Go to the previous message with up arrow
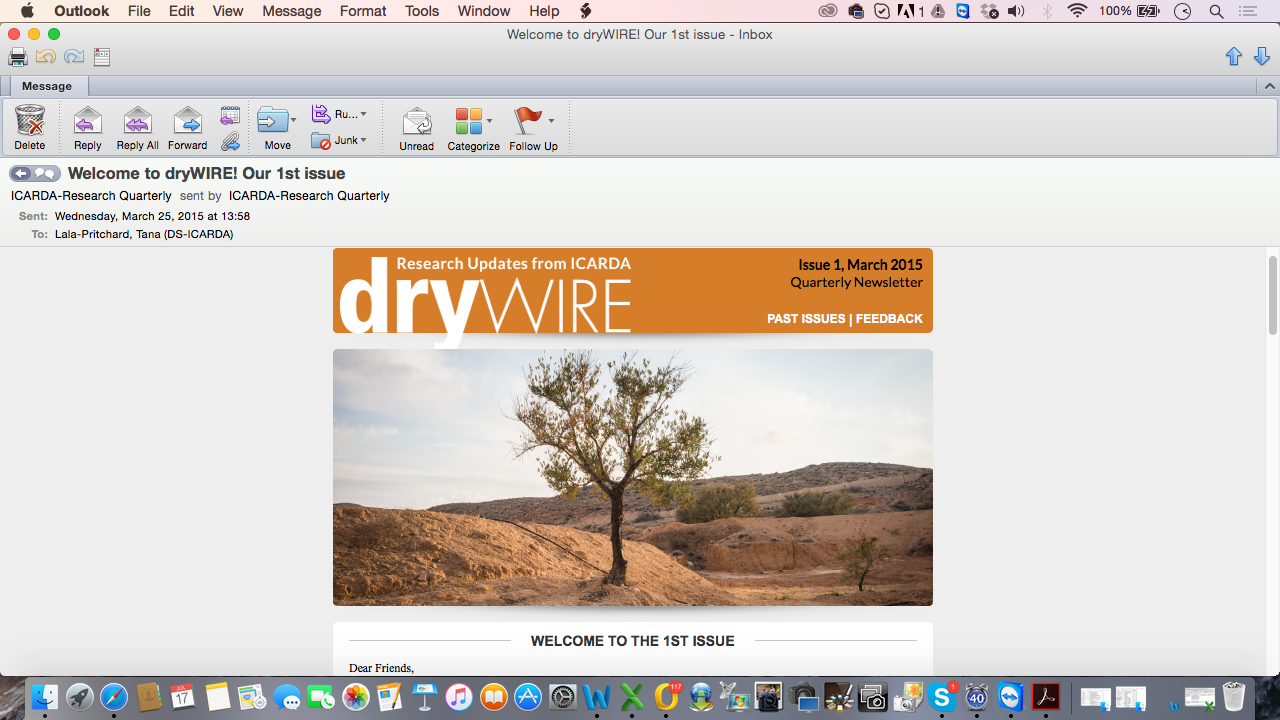This screenshot has height=720, width=1280. [1234, 57]
